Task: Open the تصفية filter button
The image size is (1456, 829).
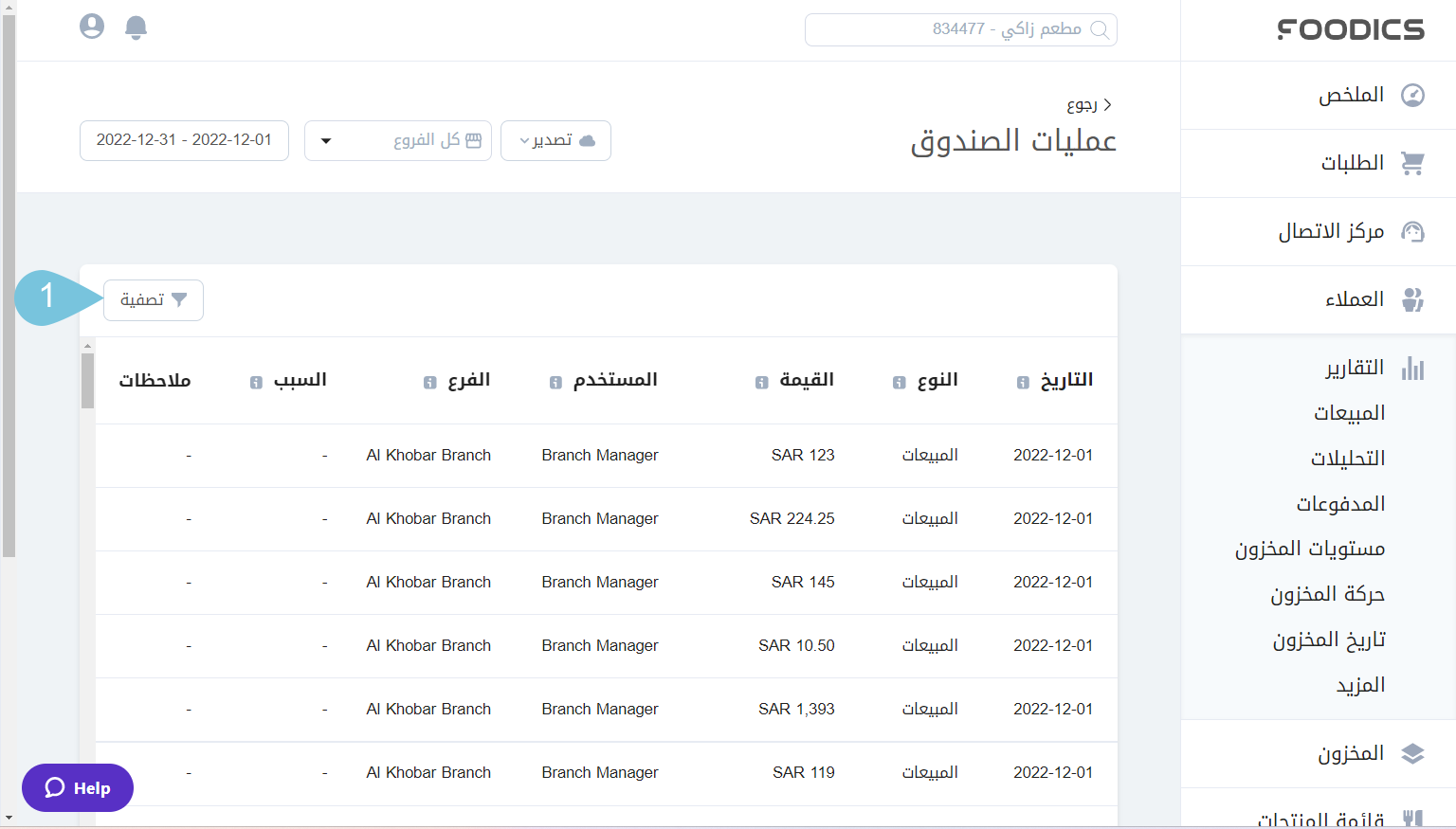Action: tap(153, 300)
